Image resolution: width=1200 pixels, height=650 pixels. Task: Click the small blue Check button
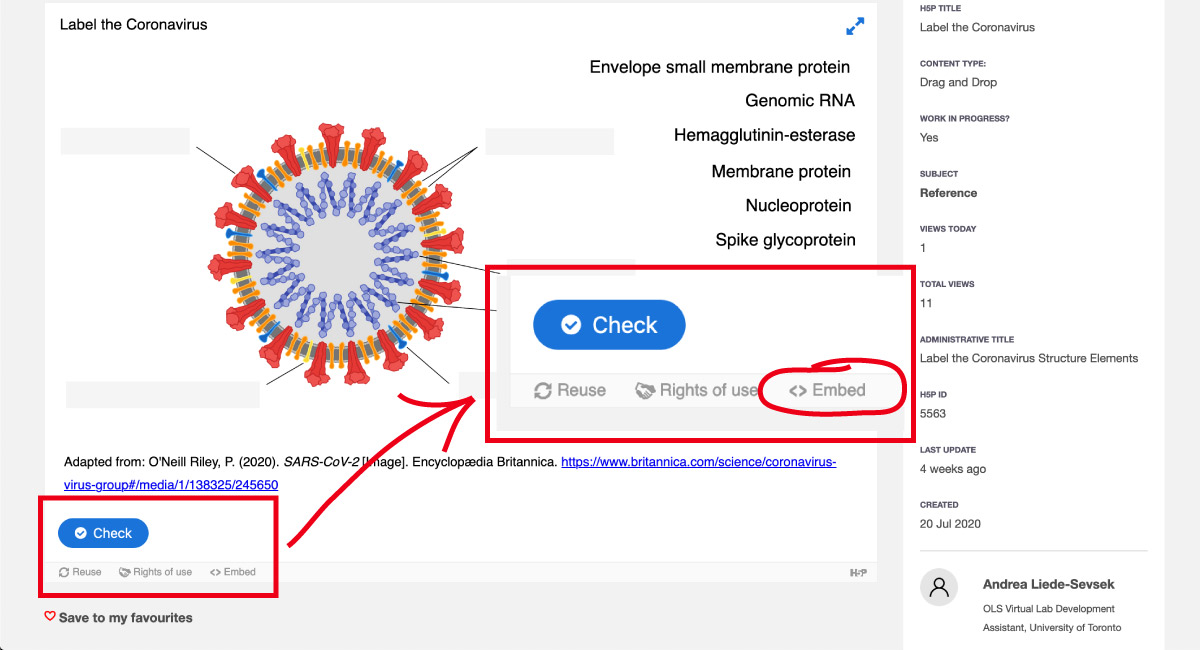click(x=103, y=533)
